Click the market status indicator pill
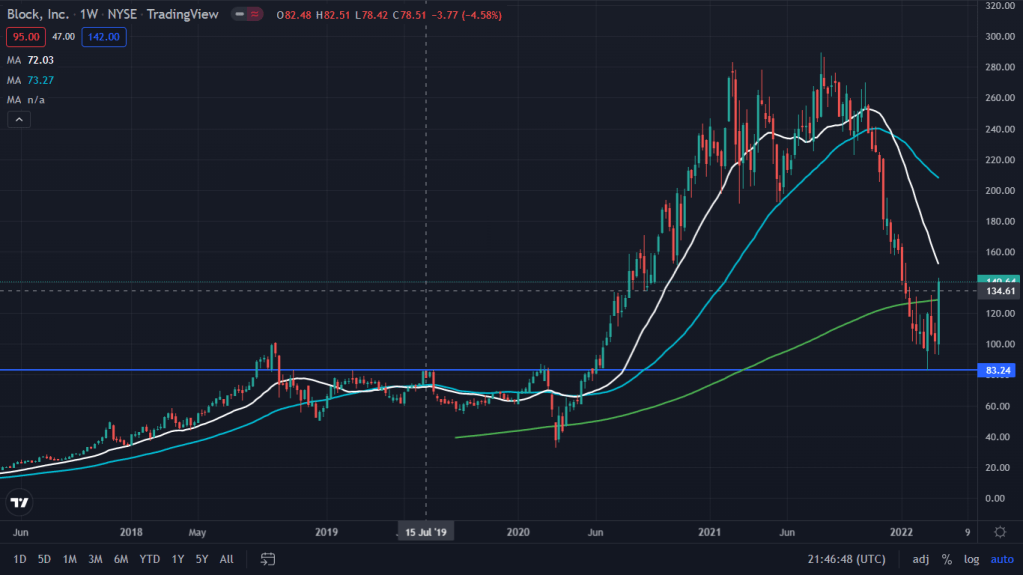 point(244,15)
